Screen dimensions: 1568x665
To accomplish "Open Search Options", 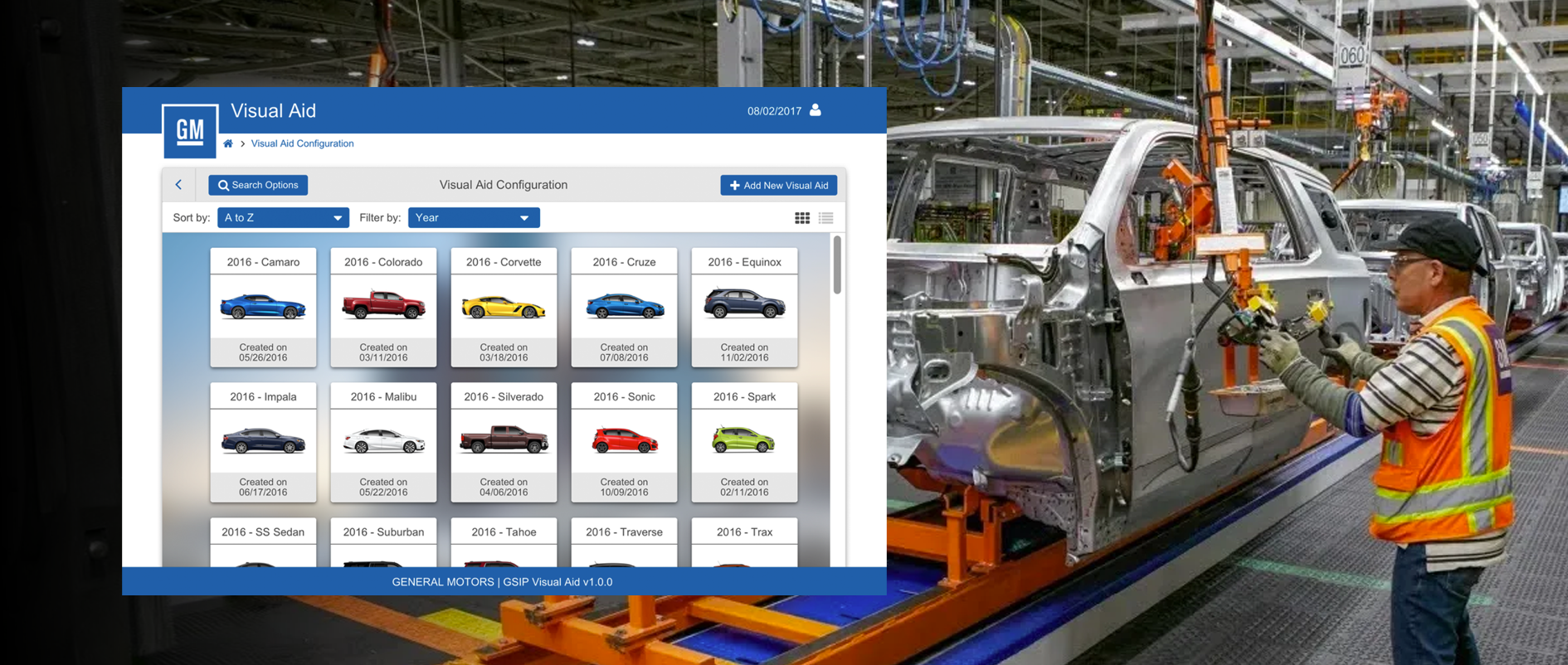I will click(x=258, y=185).
